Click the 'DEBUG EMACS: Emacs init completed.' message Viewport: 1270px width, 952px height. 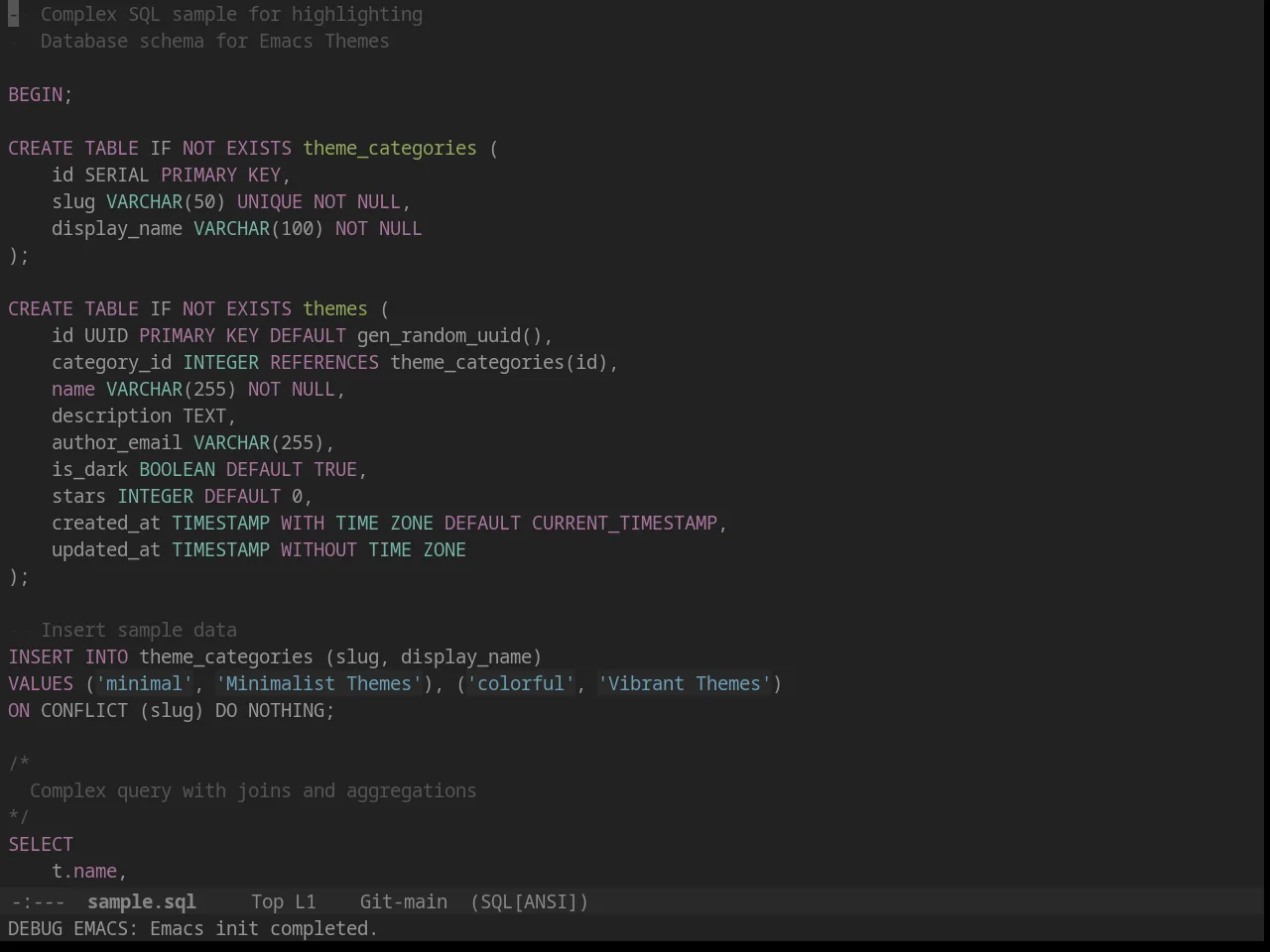(193, 929)
